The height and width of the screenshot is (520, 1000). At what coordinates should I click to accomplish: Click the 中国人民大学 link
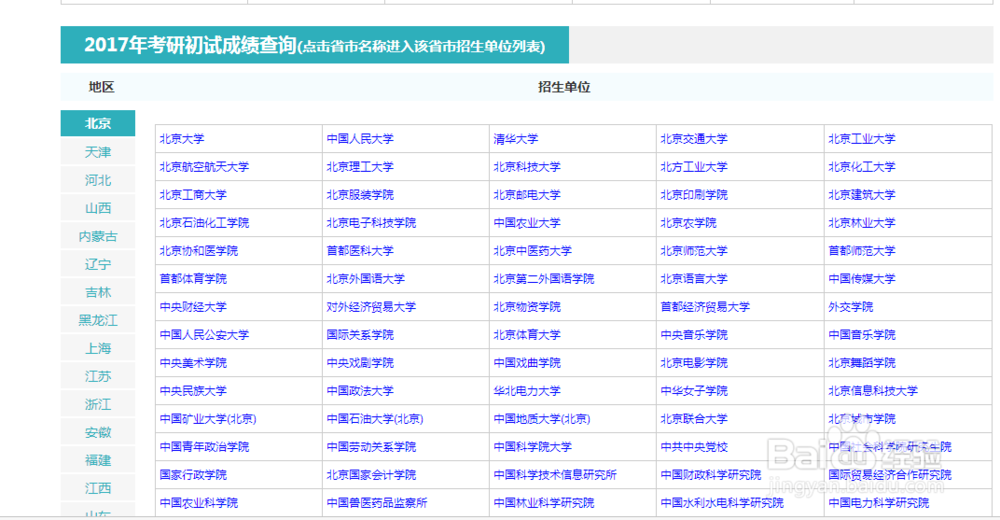click(x=360, y=138)
